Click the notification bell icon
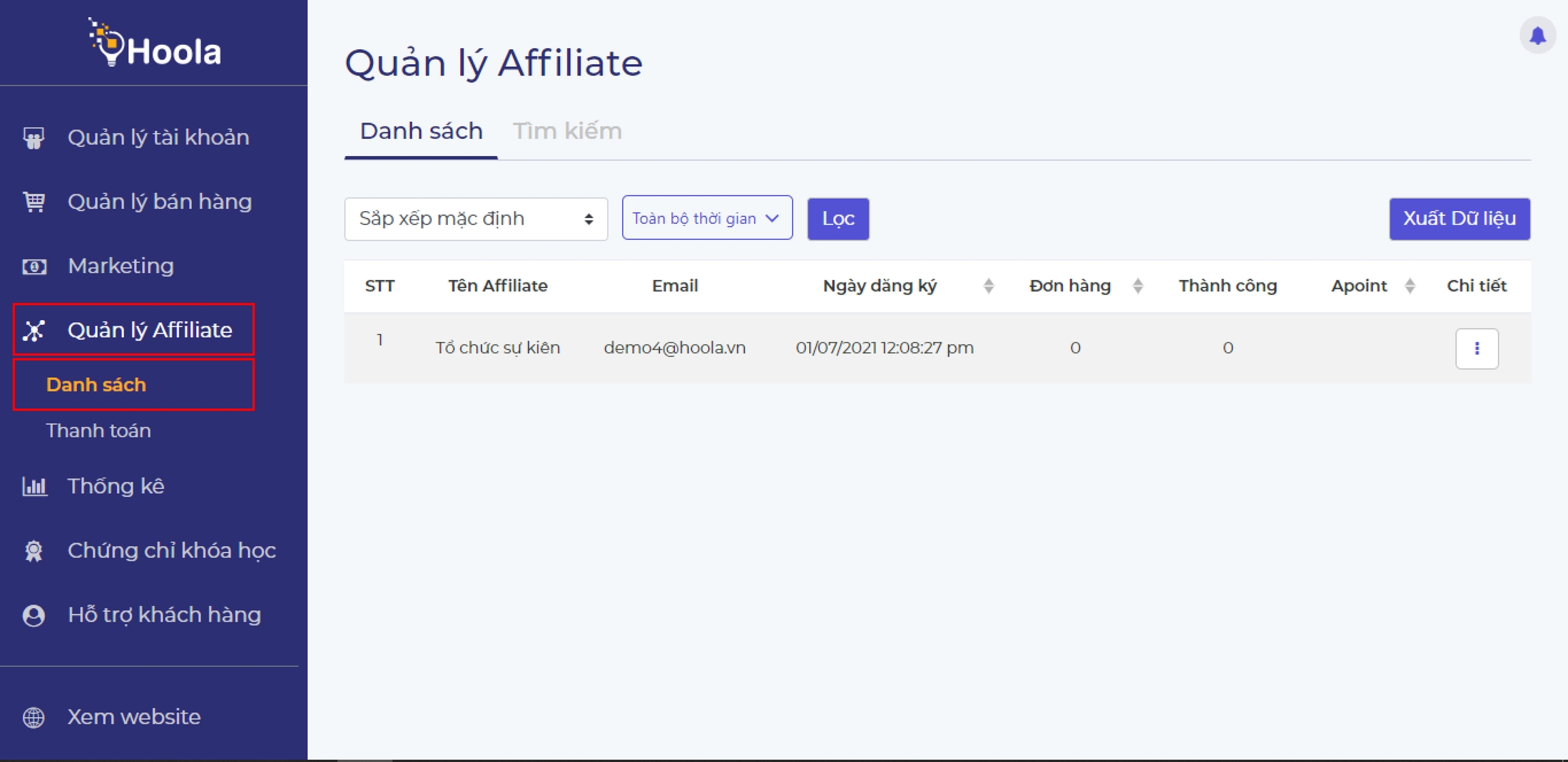 point(1537,35)
